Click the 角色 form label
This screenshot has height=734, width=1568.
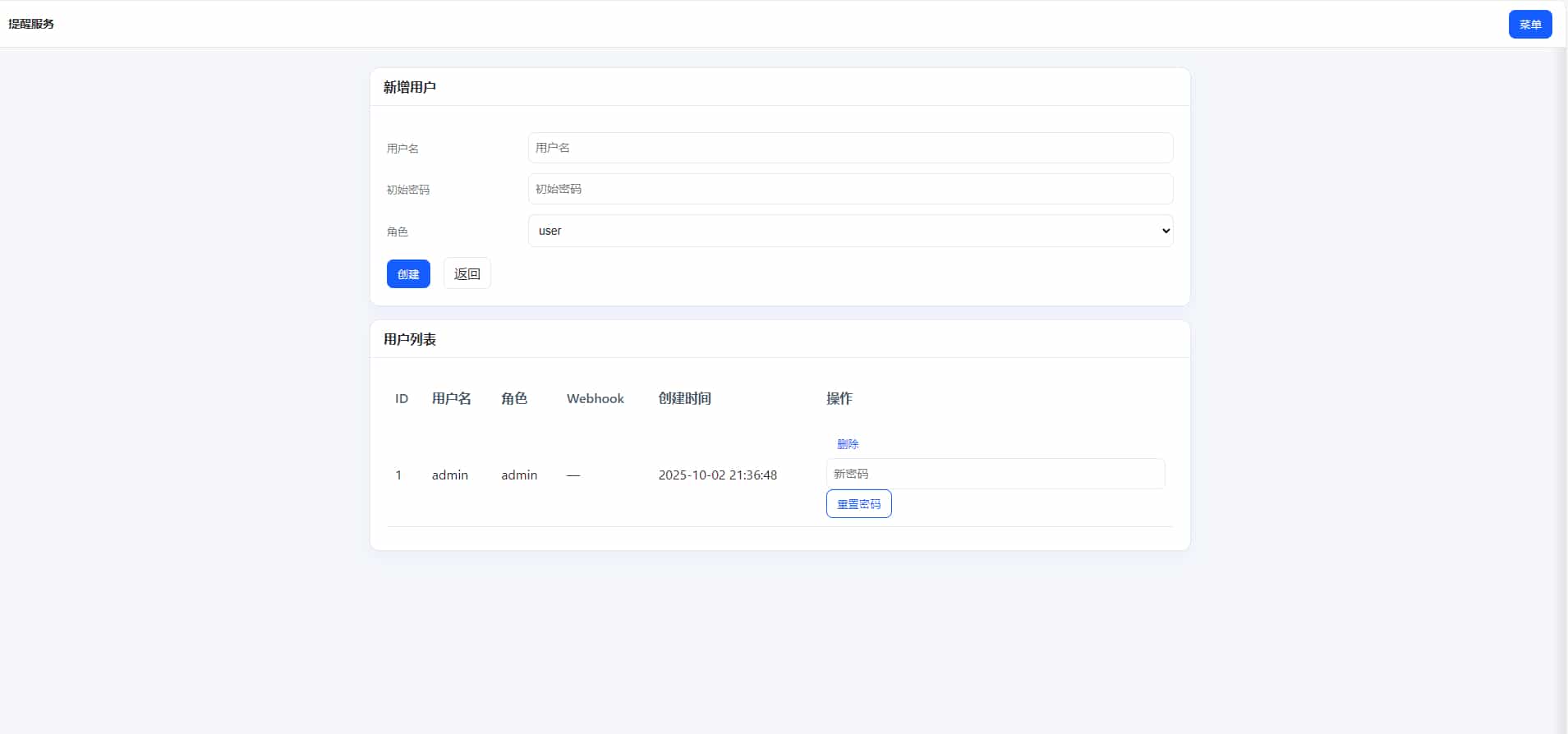point(398,232)
